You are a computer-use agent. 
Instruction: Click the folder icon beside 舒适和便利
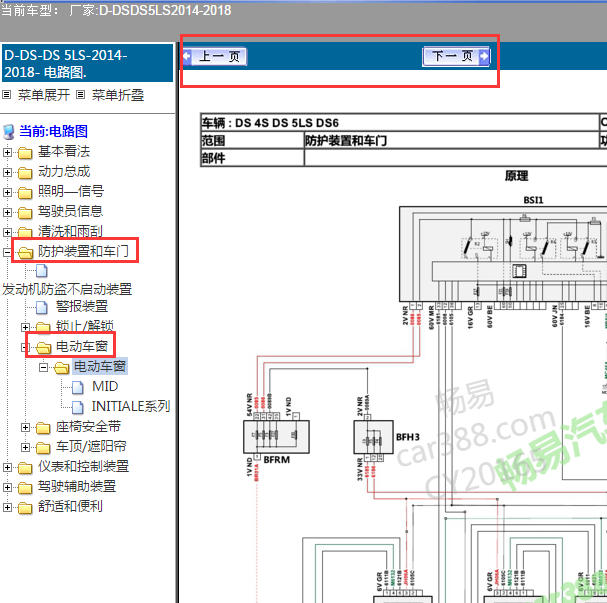[25, 508]
